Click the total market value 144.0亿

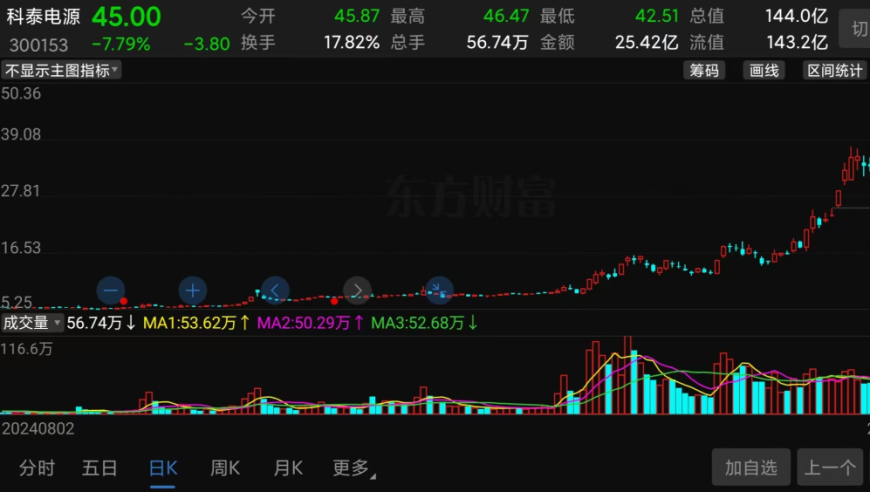tap(797, 16)
